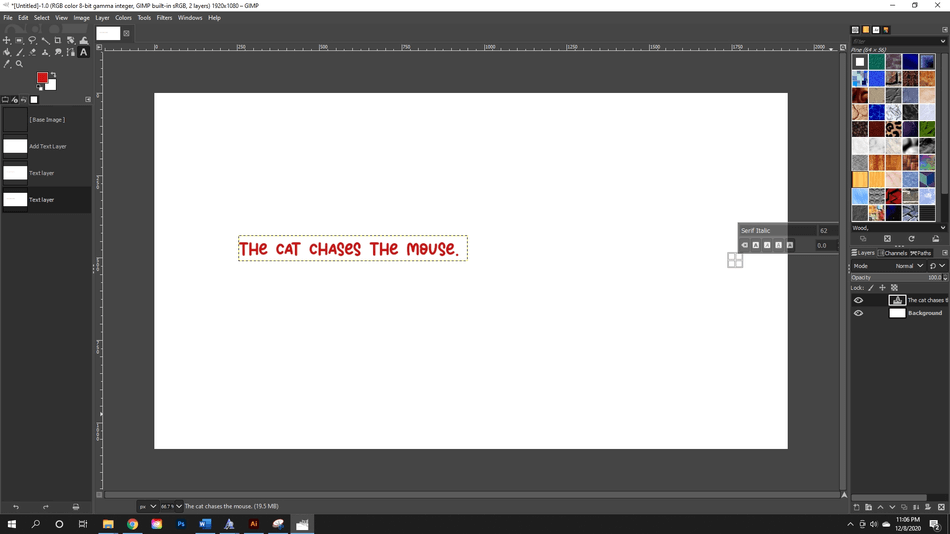The width and height of the screenshot is (950, 534).
Task: Select the Warp Transform tool
Action: click(84, 40)
